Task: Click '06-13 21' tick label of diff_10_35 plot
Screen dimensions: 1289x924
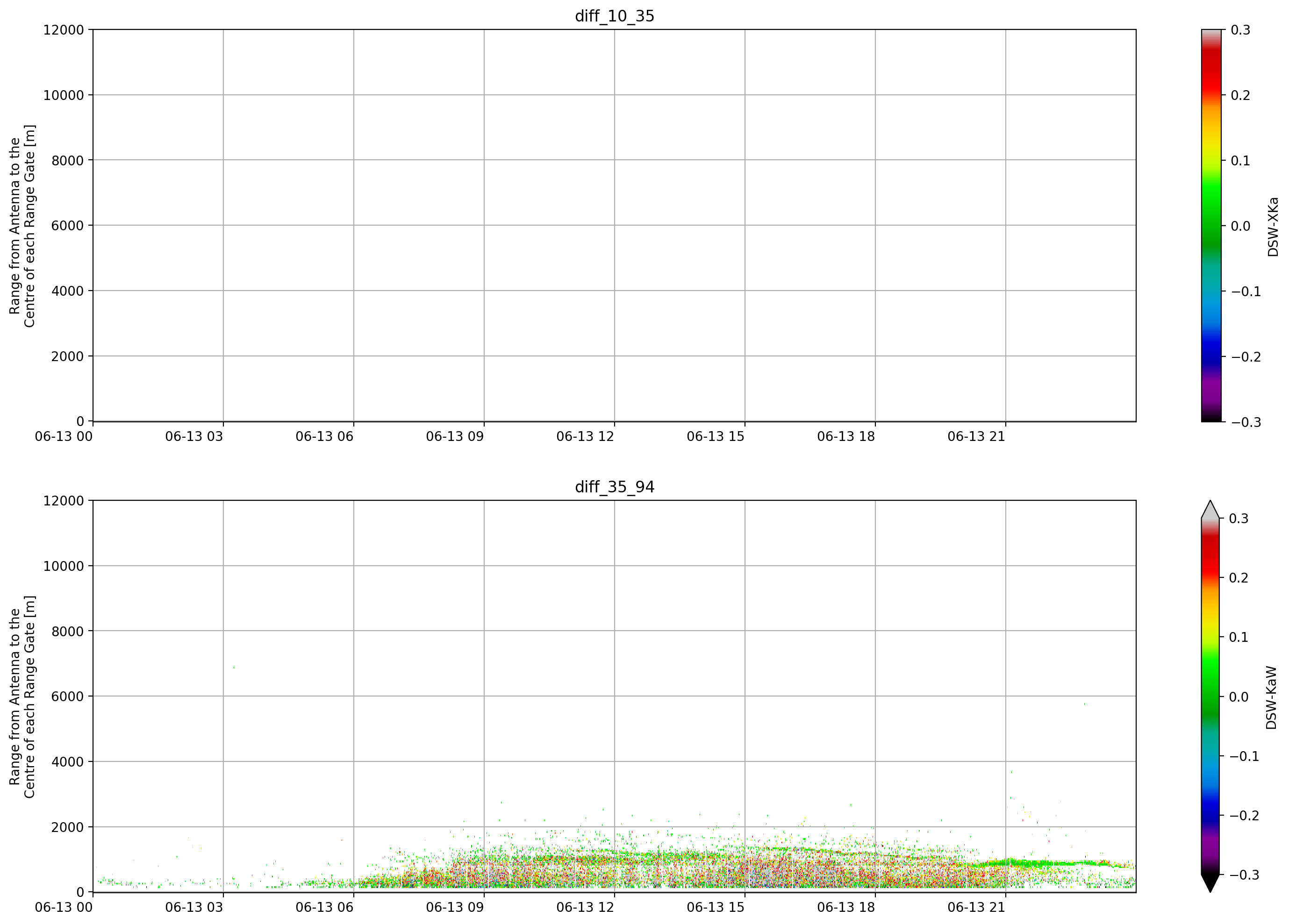Action: click(976, 436)
